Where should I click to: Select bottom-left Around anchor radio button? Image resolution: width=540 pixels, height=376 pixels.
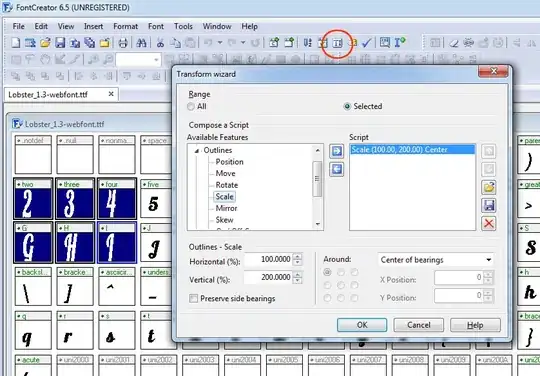[x=327, y=298]
